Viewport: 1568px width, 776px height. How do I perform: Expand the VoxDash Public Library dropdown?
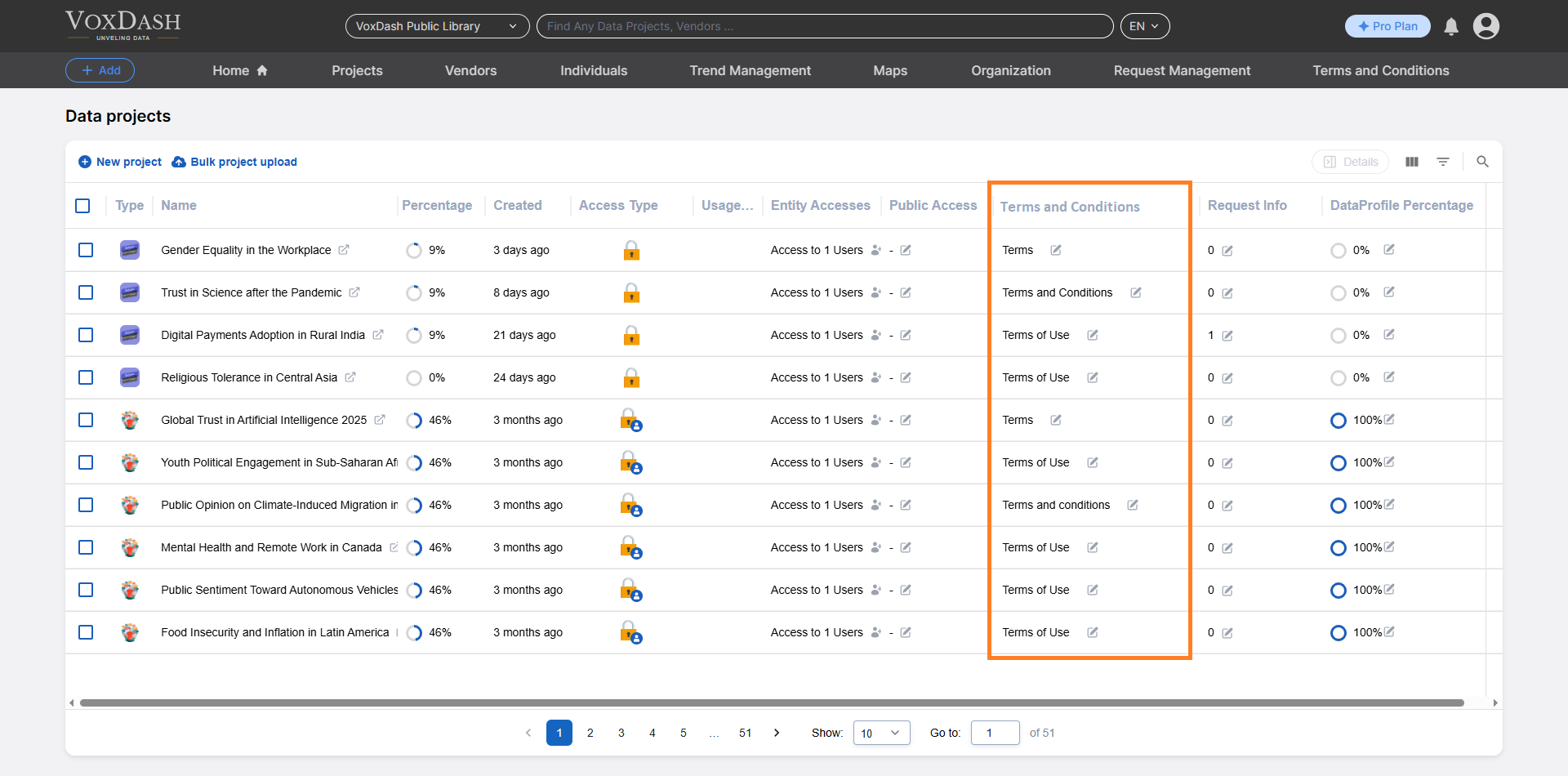click(437, 26)
